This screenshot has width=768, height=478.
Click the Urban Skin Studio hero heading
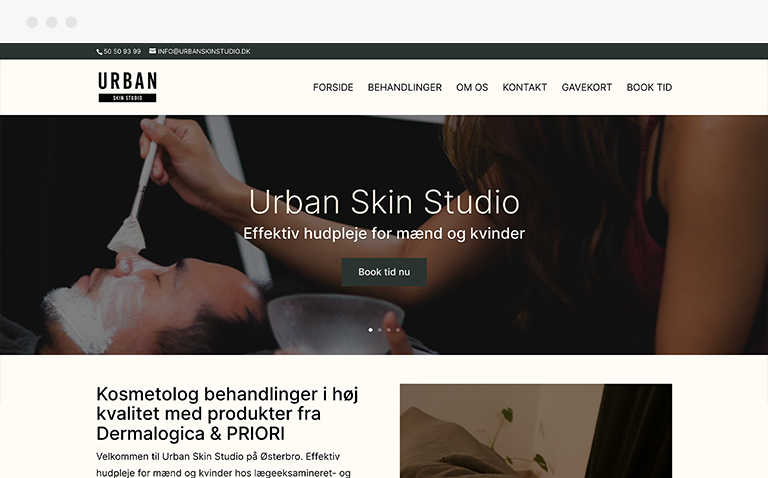384,202
